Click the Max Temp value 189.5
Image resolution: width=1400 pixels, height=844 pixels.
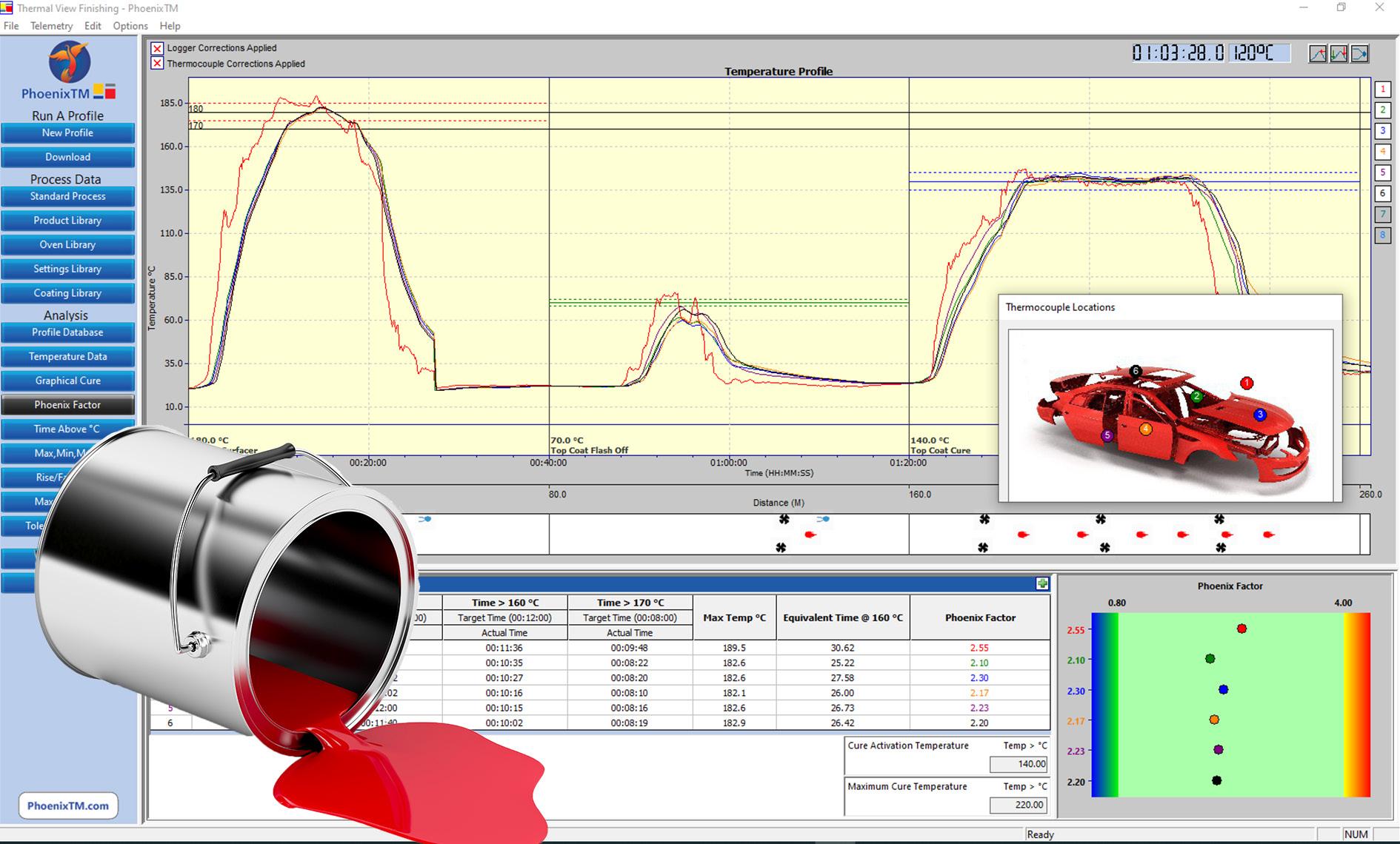pos(734,648)
